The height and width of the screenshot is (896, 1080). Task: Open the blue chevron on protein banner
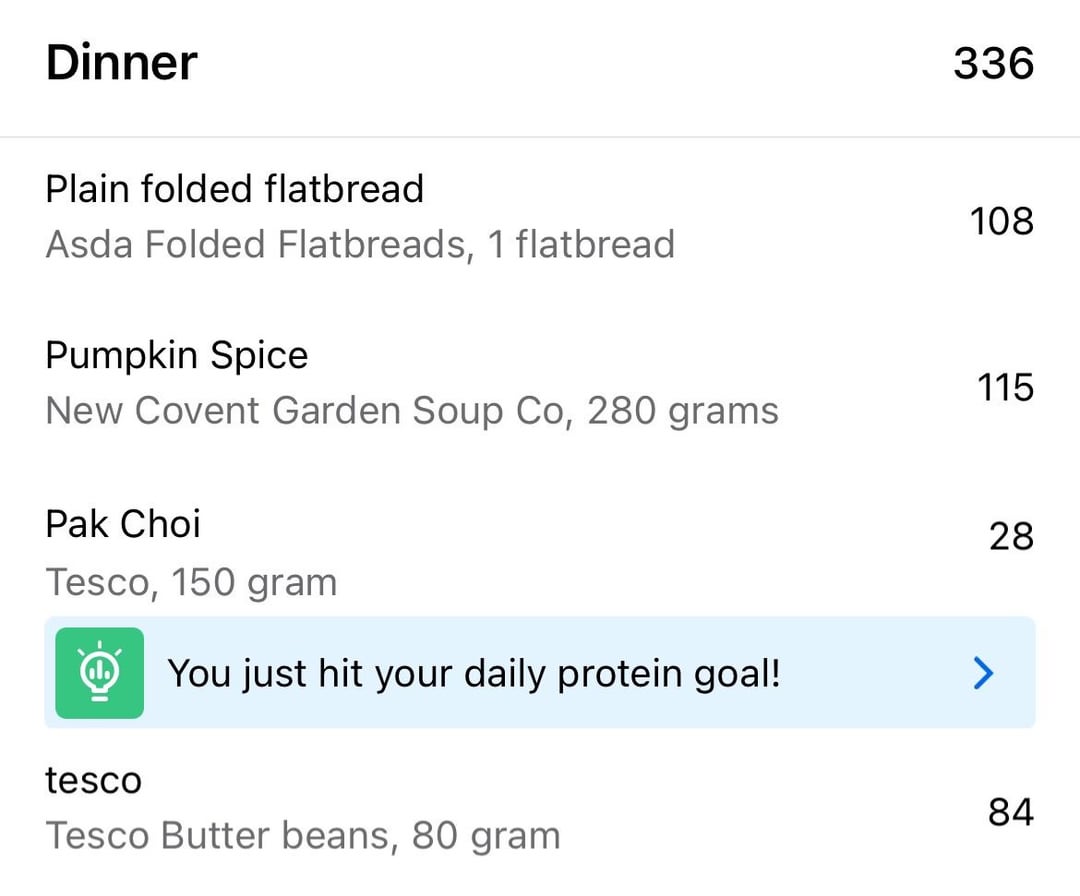[x=984, y=673]
